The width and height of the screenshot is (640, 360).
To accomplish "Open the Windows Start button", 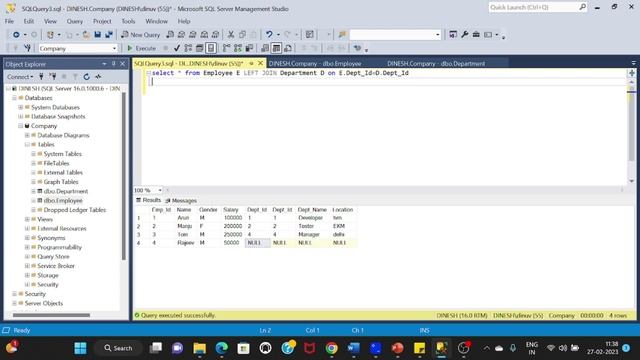I will [x=80, y=348].
